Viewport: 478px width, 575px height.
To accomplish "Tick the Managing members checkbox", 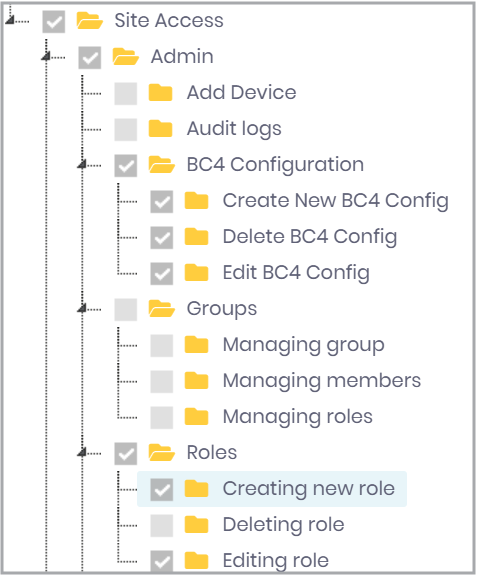I will coord(161,381).
